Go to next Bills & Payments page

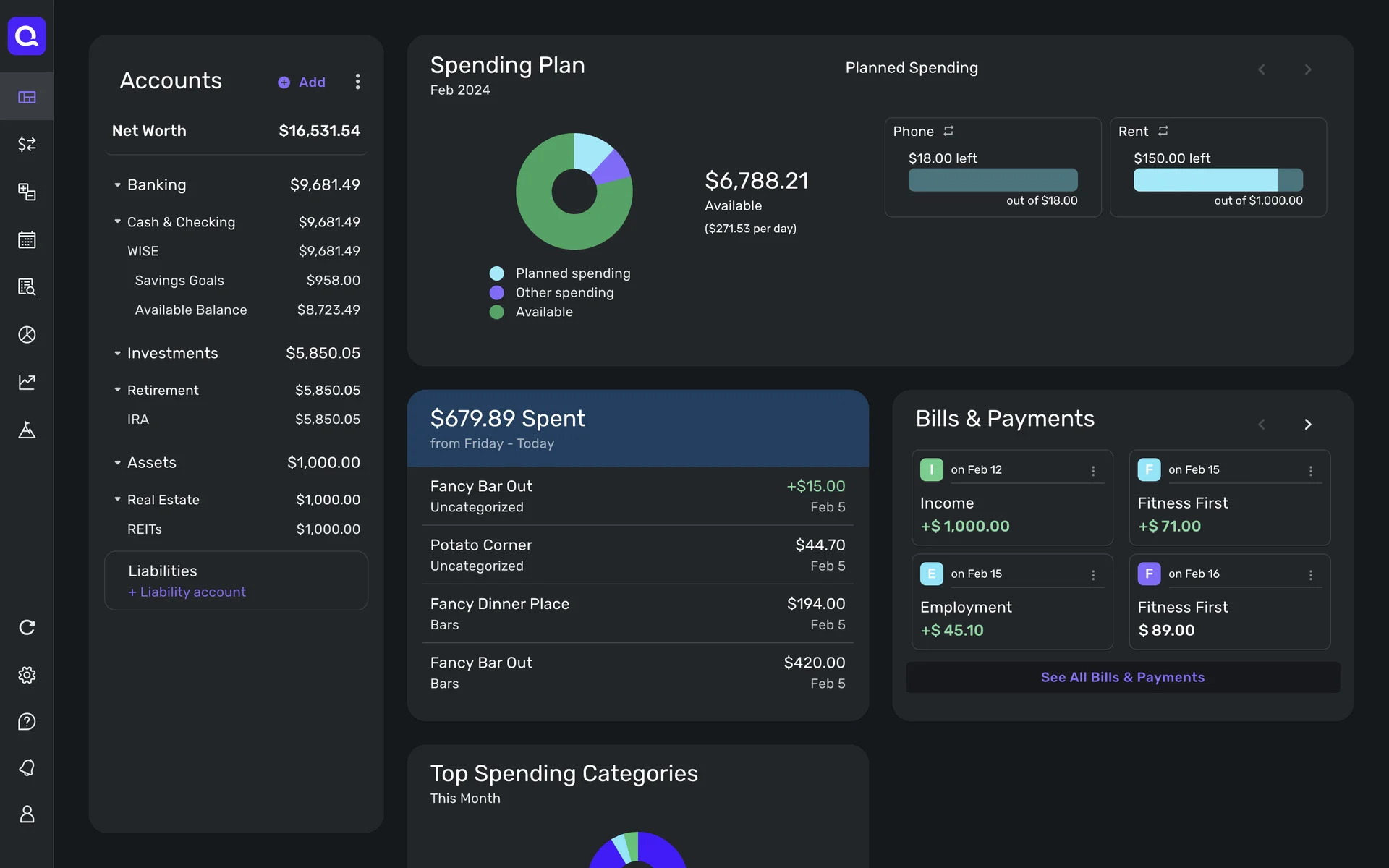(1307, 425)
